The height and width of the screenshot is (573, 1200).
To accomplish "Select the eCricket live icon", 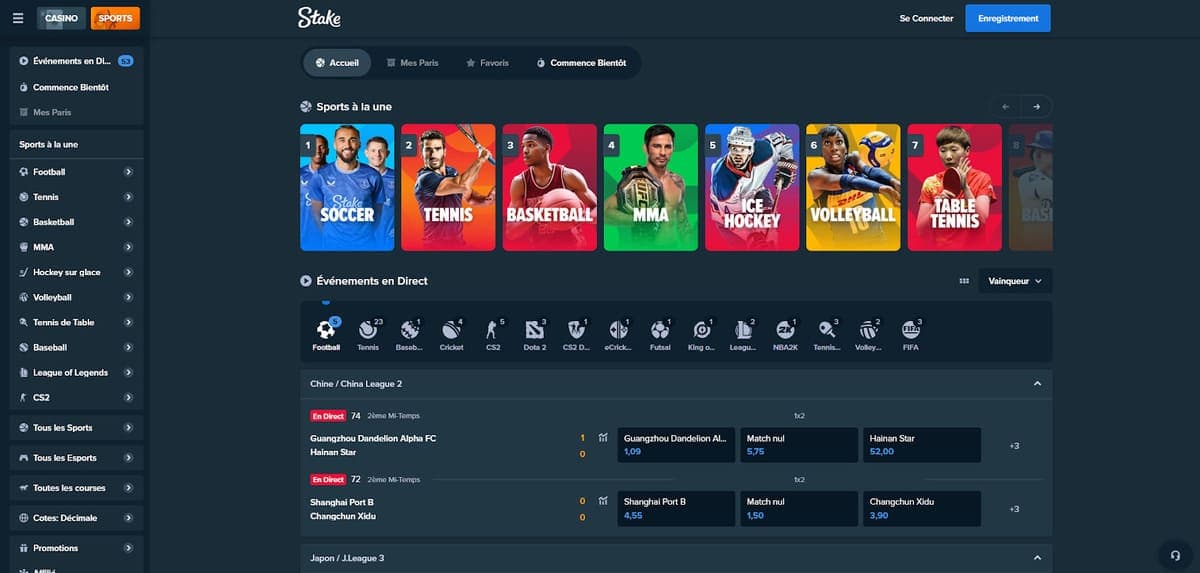I will point(618,334).
